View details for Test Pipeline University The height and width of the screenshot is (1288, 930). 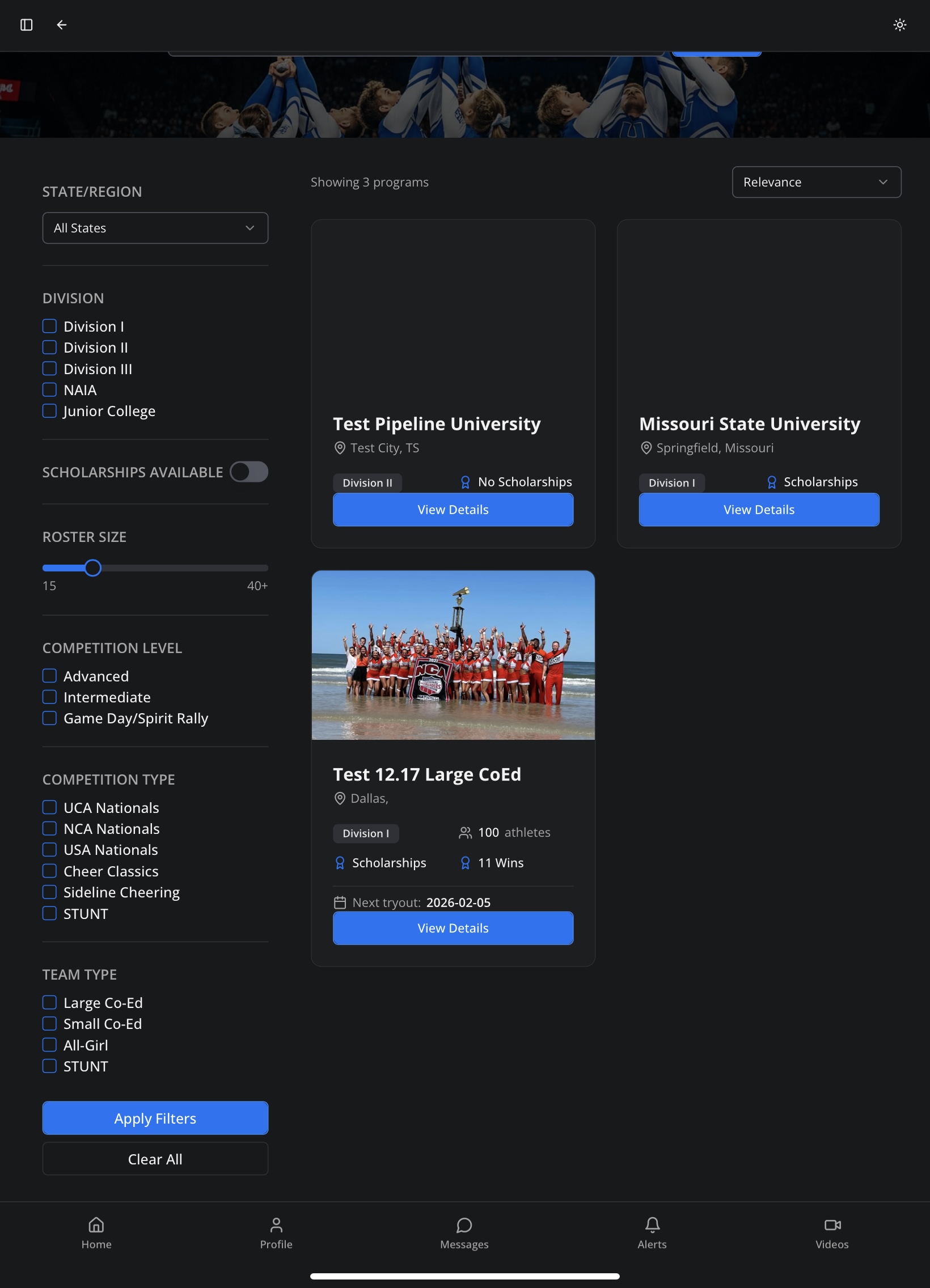coord(453,510)
